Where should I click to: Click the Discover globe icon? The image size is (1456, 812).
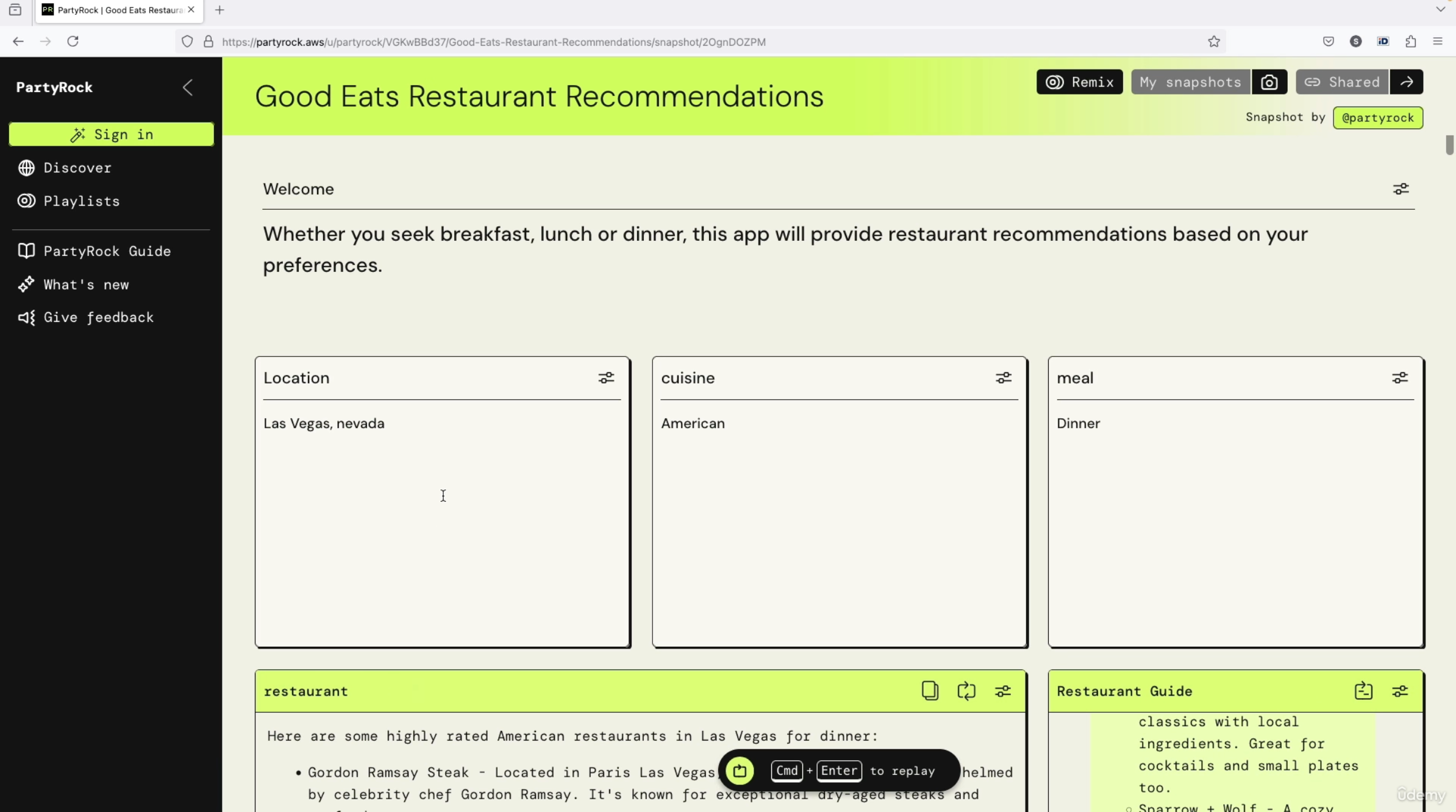(x=26, y=168)
